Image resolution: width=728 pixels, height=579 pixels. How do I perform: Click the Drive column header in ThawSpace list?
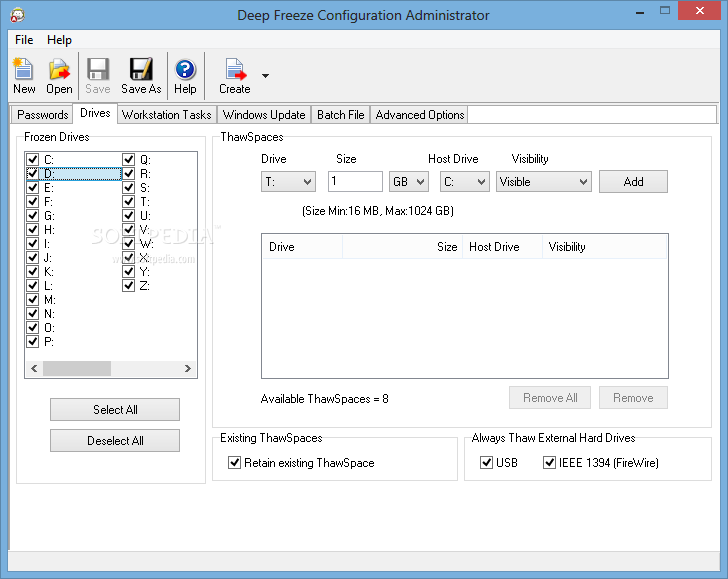302,247
